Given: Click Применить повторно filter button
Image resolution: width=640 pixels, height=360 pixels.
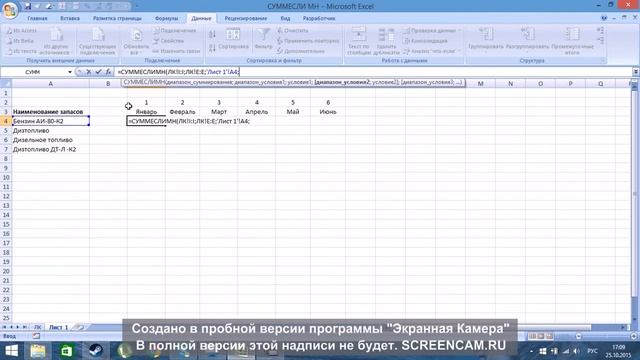Looking at the screenshot, I should [x=308, y=41].
